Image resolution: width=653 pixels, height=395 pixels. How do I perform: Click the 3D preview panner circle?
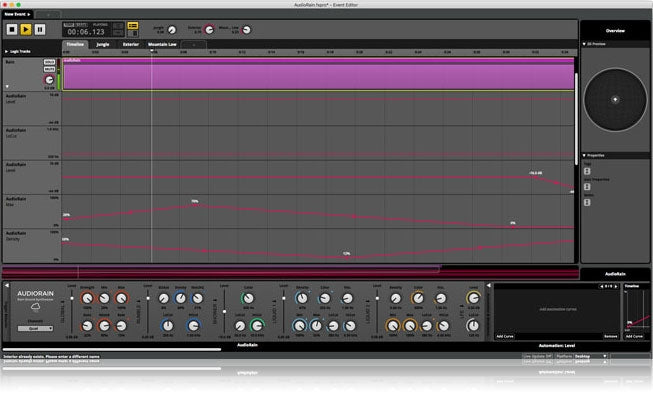click(x=615, y=100)
